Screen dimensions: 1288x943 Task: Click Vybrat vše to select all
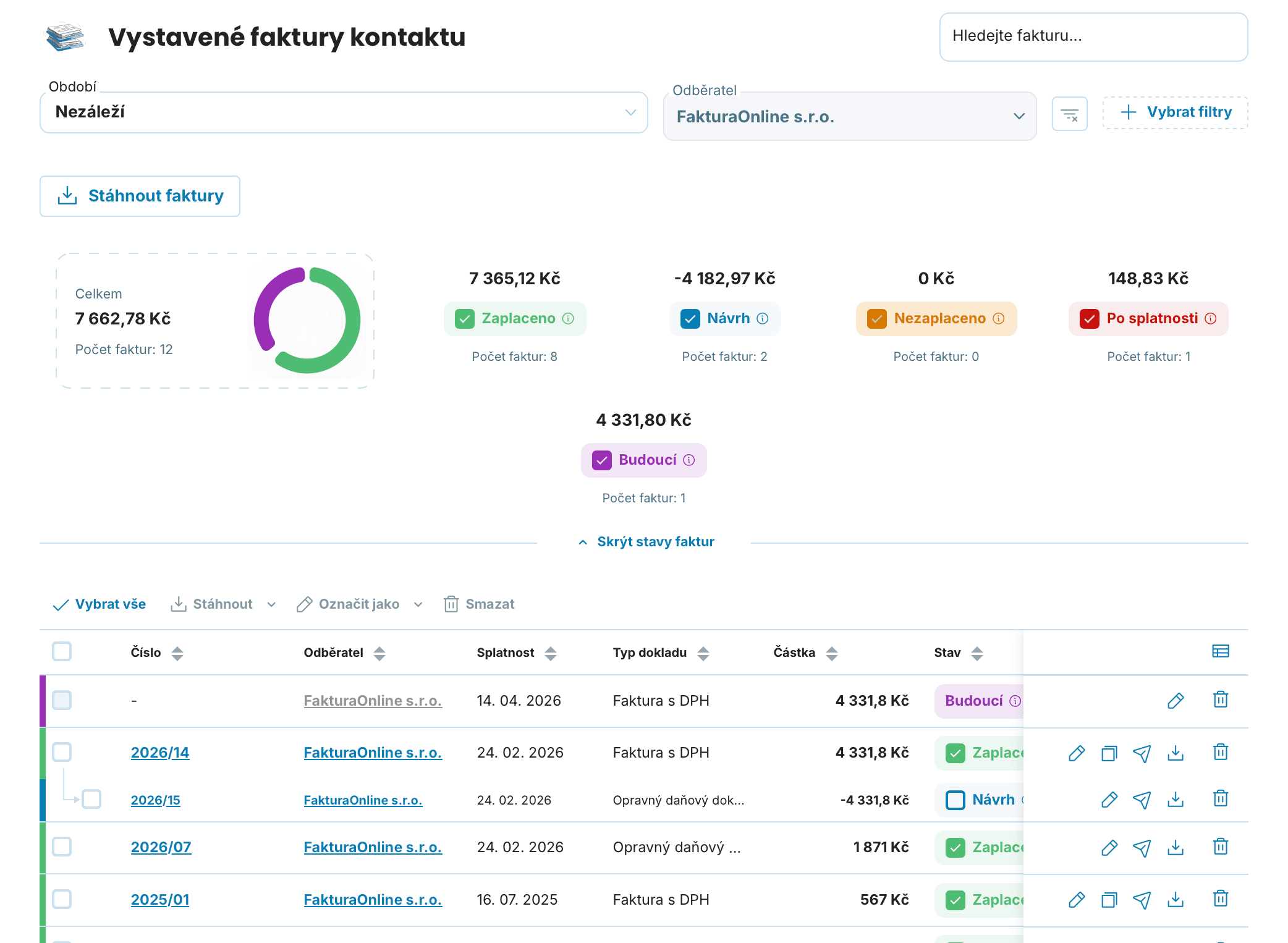100,604
